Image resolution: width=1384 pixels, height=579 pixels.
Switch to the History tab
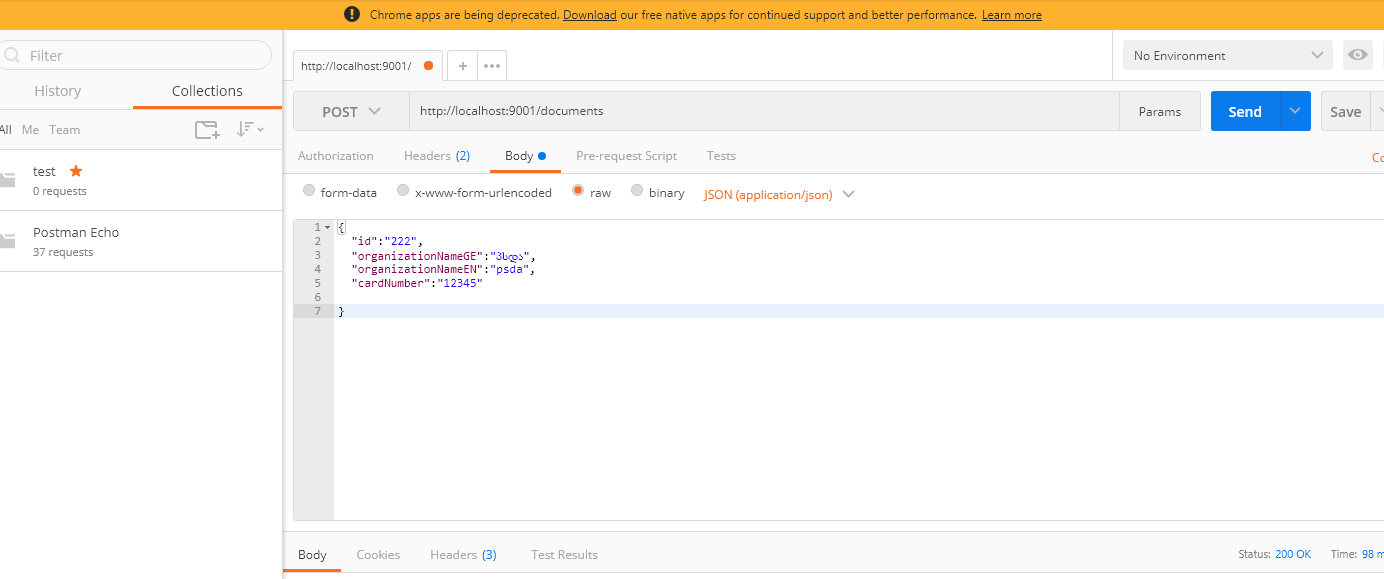click(x=58, y=91)
